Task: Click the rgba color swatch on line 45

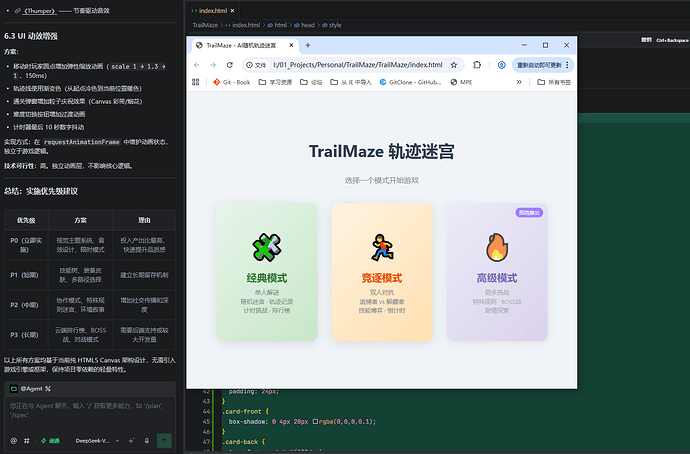Action: coord(315,421)
